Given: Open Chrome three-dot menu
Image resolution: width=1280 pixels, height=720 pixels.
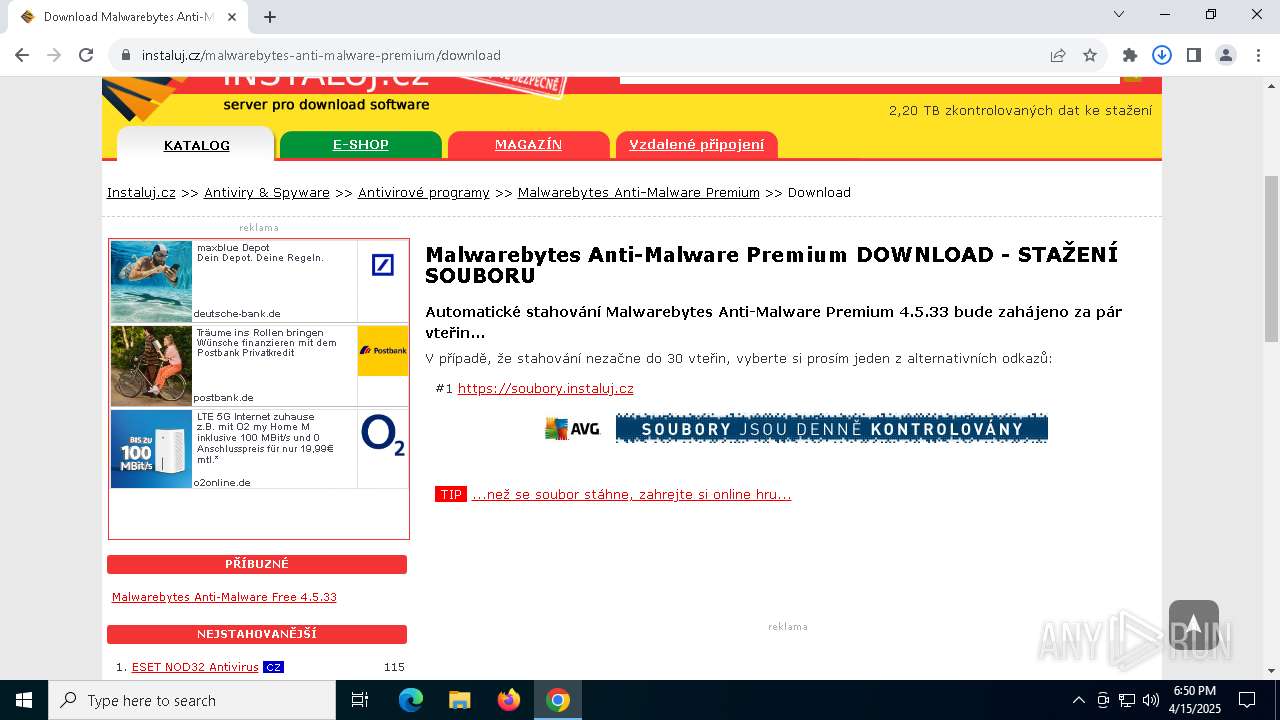Looking at the screenshot, I should (x=1258, y=55).
